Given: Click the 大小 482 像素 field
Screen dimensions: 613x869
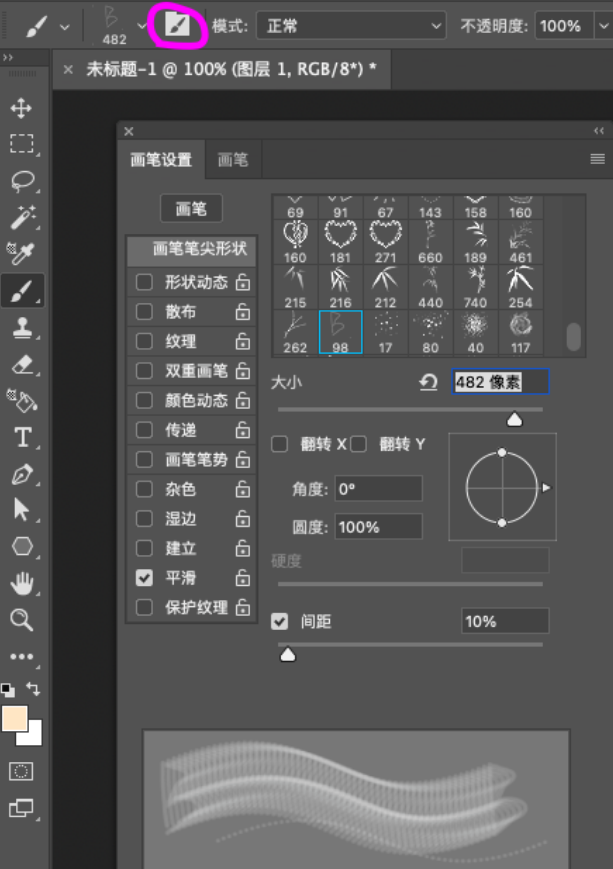Looking at the screenshot, I should (x=500, y=382).
